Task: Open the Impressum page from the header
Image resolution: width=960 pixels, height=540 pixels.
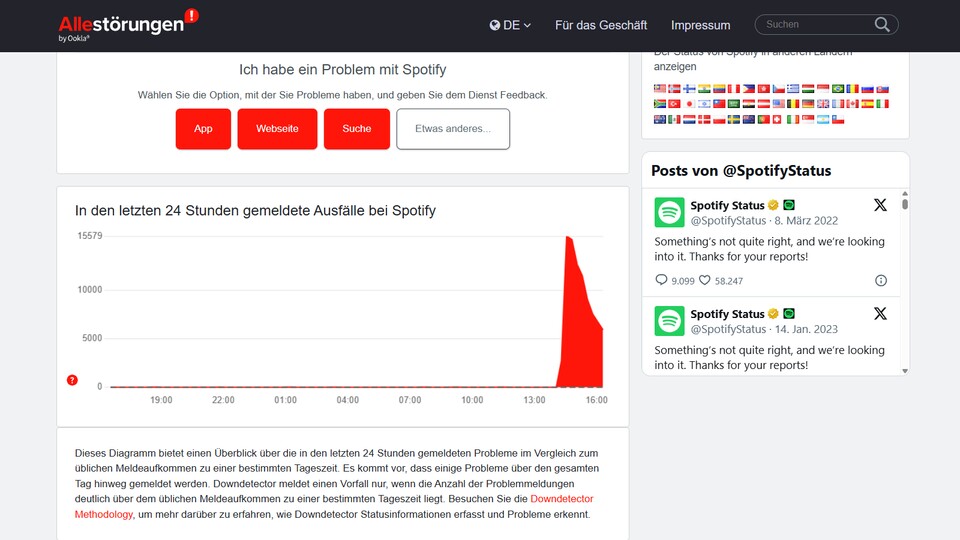Action: (x=700, y=25)
